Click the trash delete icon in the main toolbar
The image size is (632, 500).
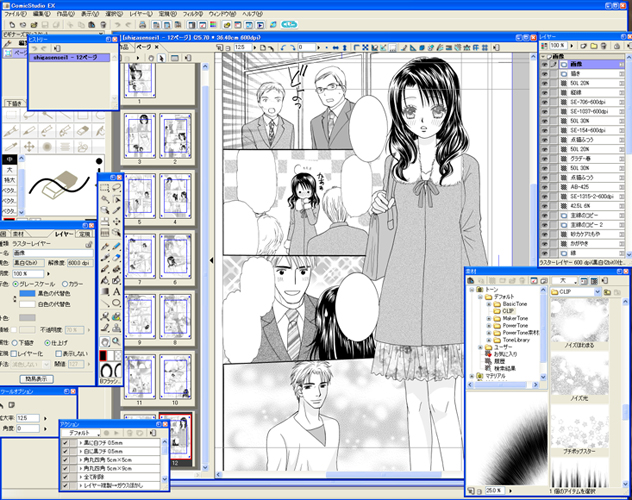103,25
